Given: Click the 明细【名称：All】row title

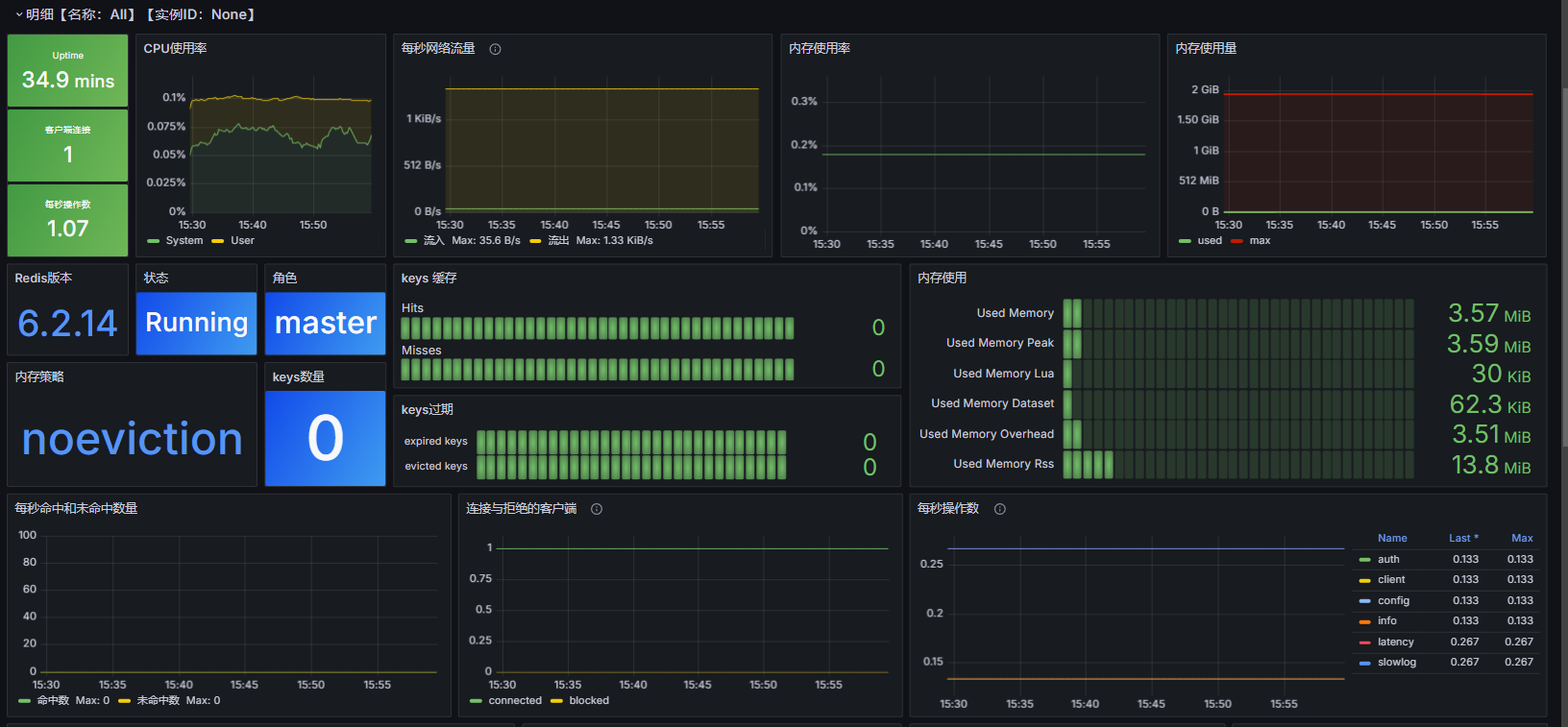Looking at the screenshot, I should pyautogui.click(x=140, y=14).
